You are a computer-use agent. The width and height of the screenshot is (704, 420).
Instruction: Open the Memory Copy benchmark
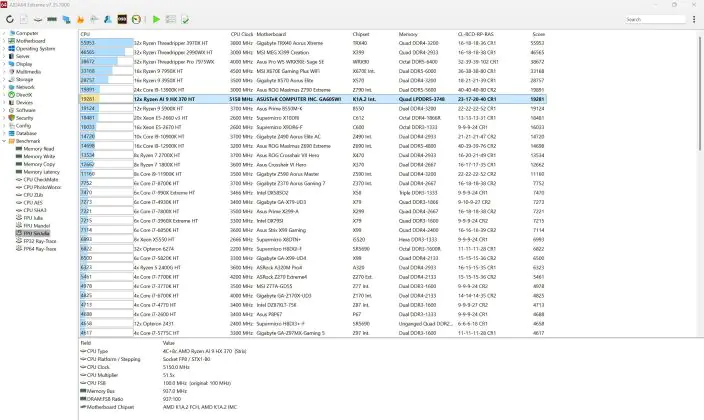[x=39, y=164]
